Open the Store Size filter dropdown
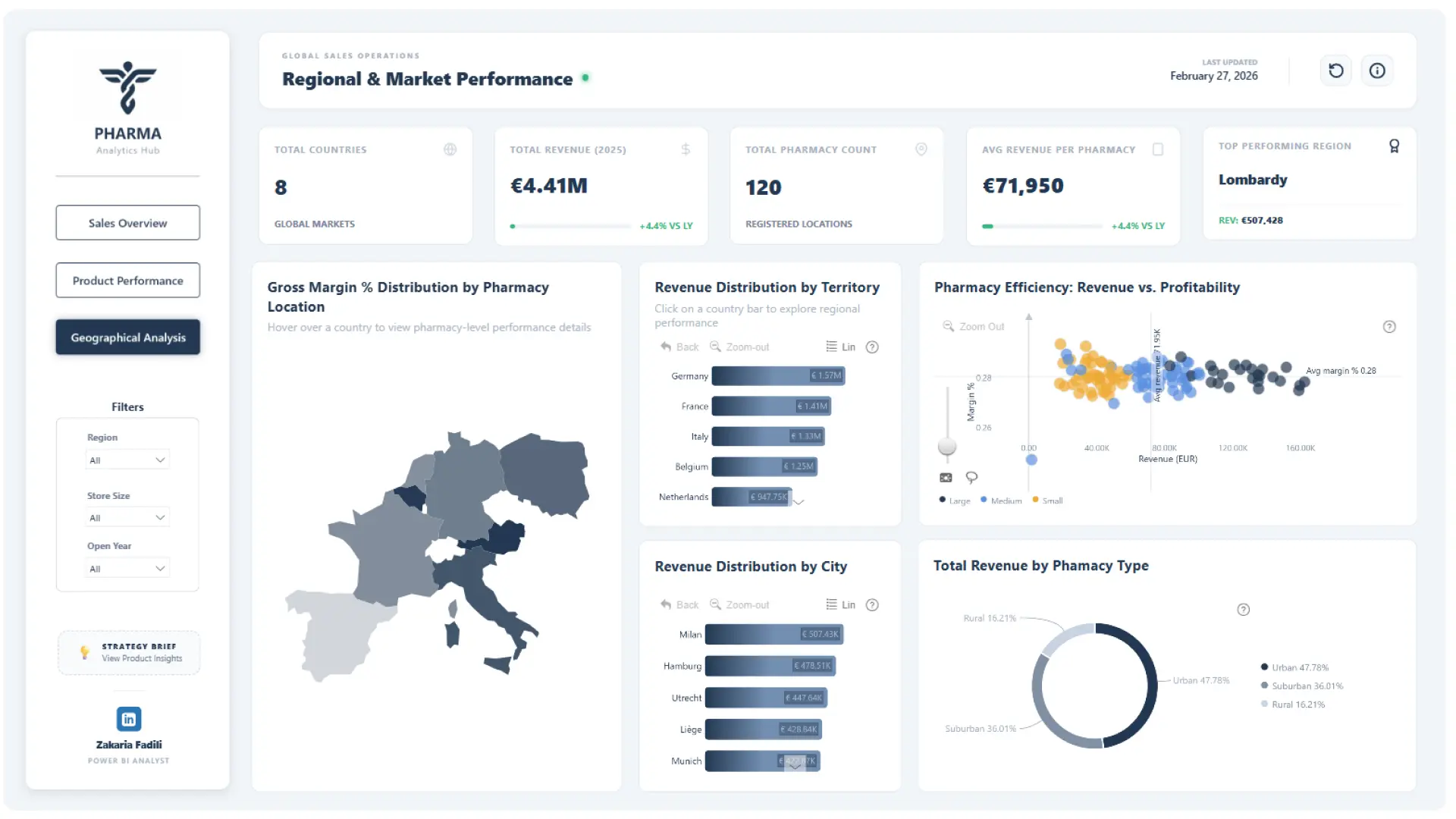This screenshot has height=819, width=1456. [x=127, y=518]
